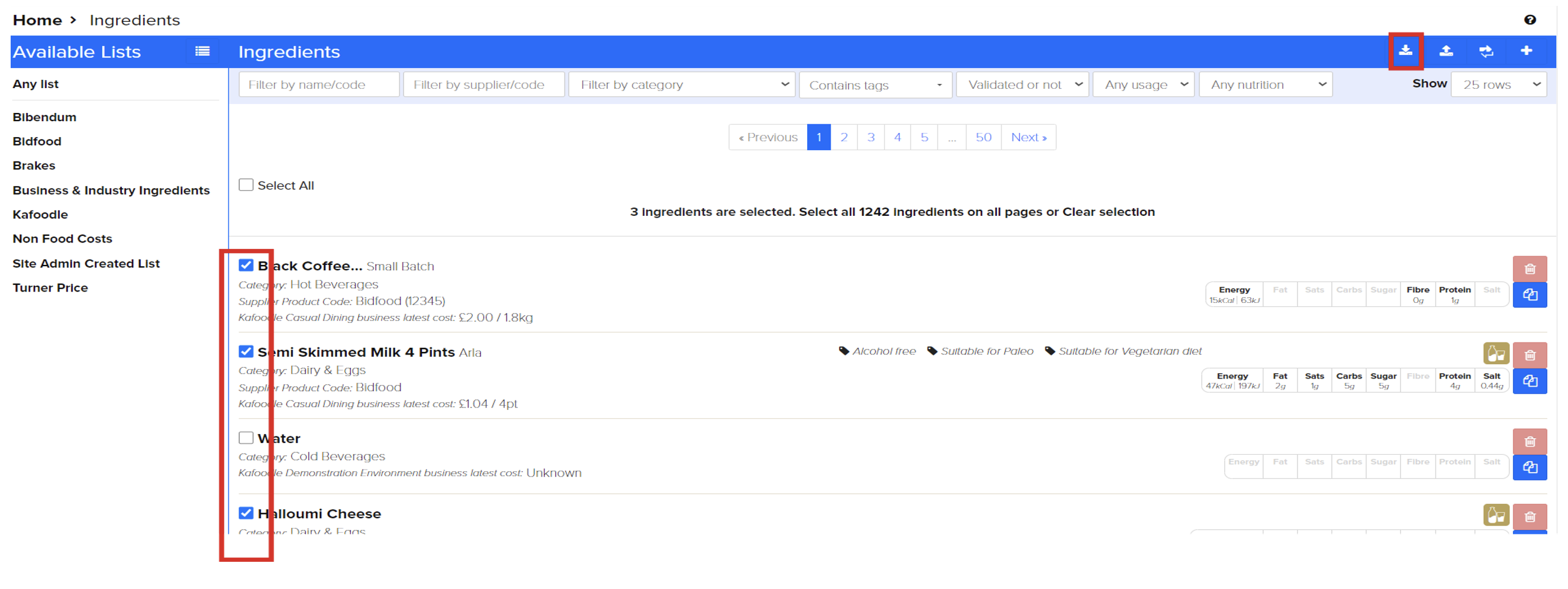Viewport: 1568px width, 589px height.
Task: Click Previous page link
Action: click(x=767, y=138)
